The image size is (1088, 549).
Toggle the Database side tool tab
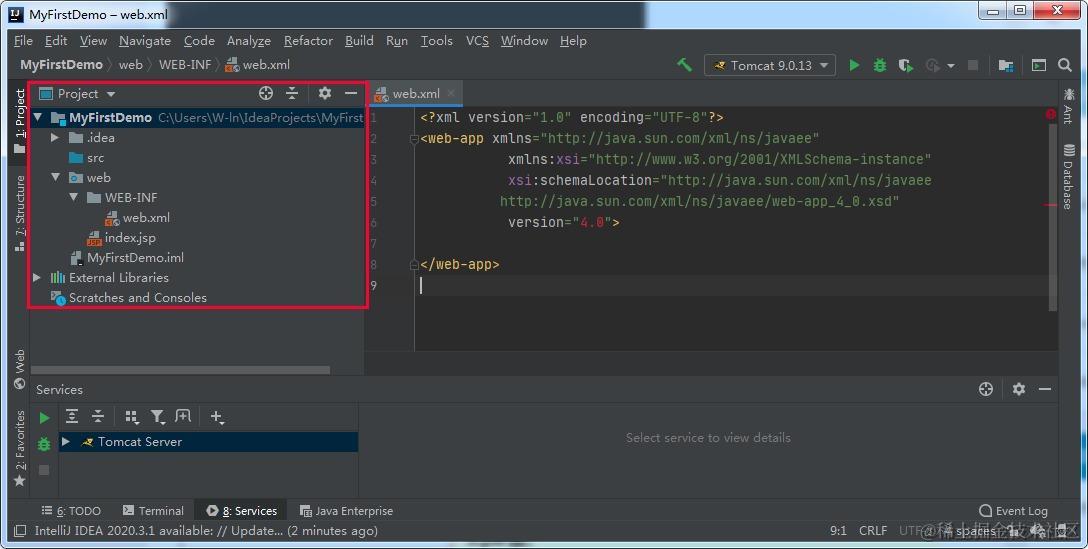coord(1068,176)
